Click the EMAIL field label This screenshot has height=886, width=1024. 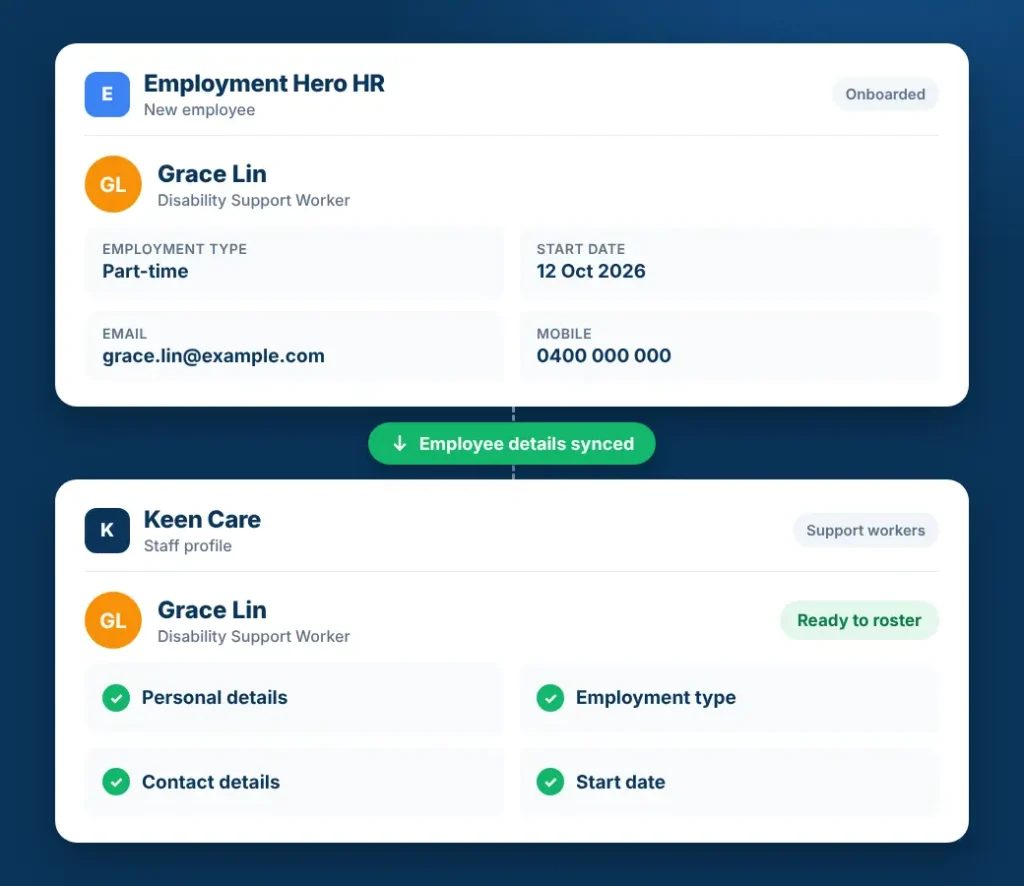pos(124,334)
